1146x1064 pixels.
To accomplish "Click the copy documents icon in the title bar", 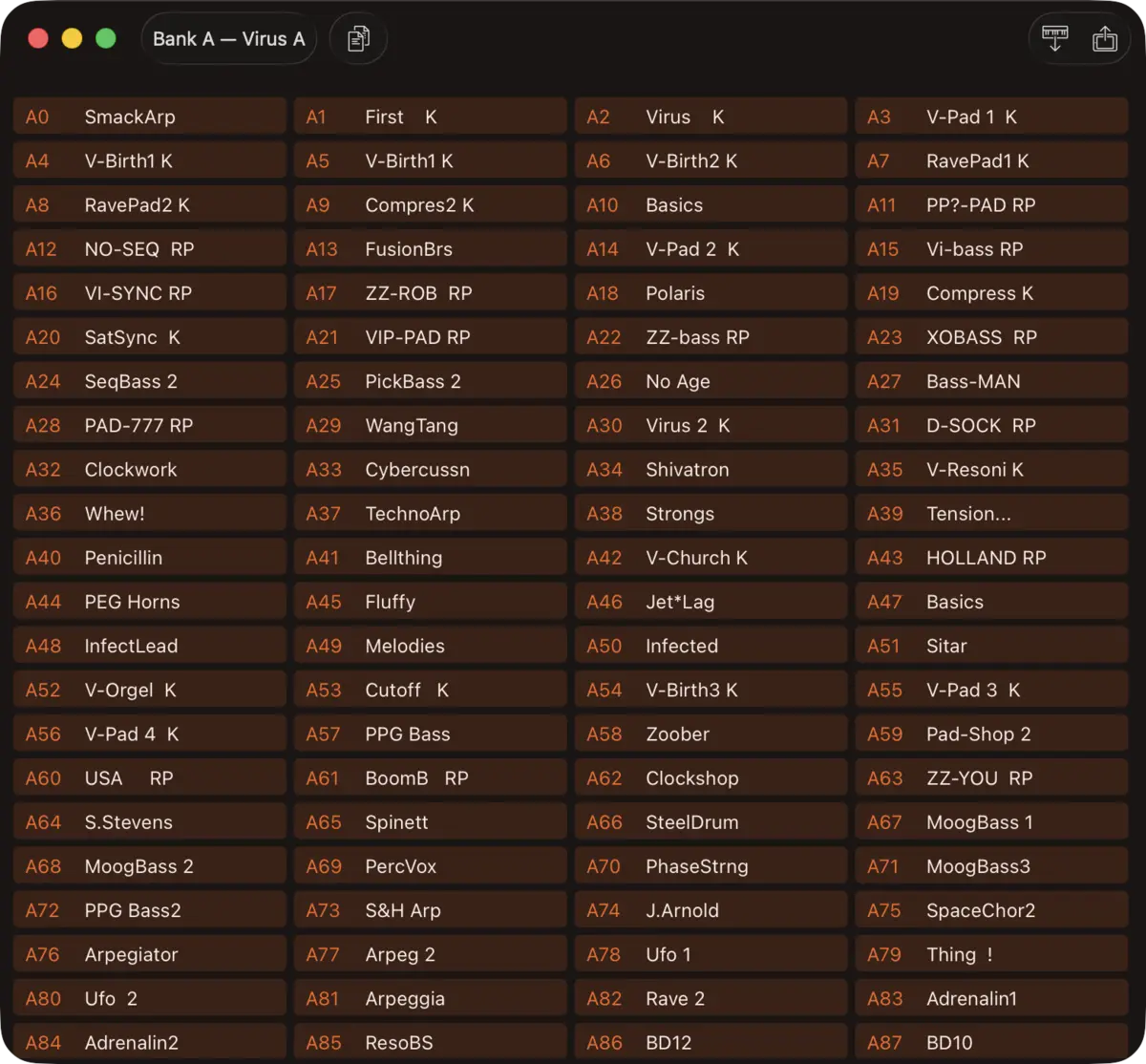I will [x=358, y=39].
